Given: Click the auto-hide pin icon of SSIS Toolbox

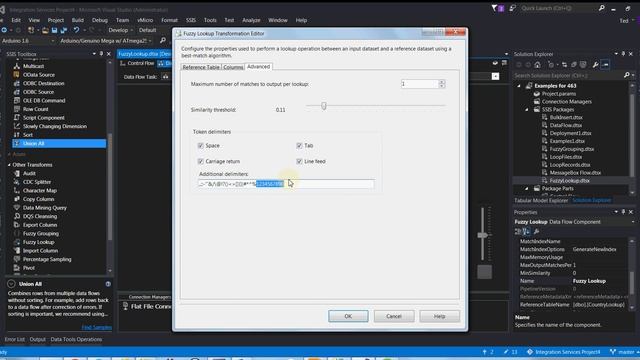Looking at the screenshot, I should click(101, 54).
